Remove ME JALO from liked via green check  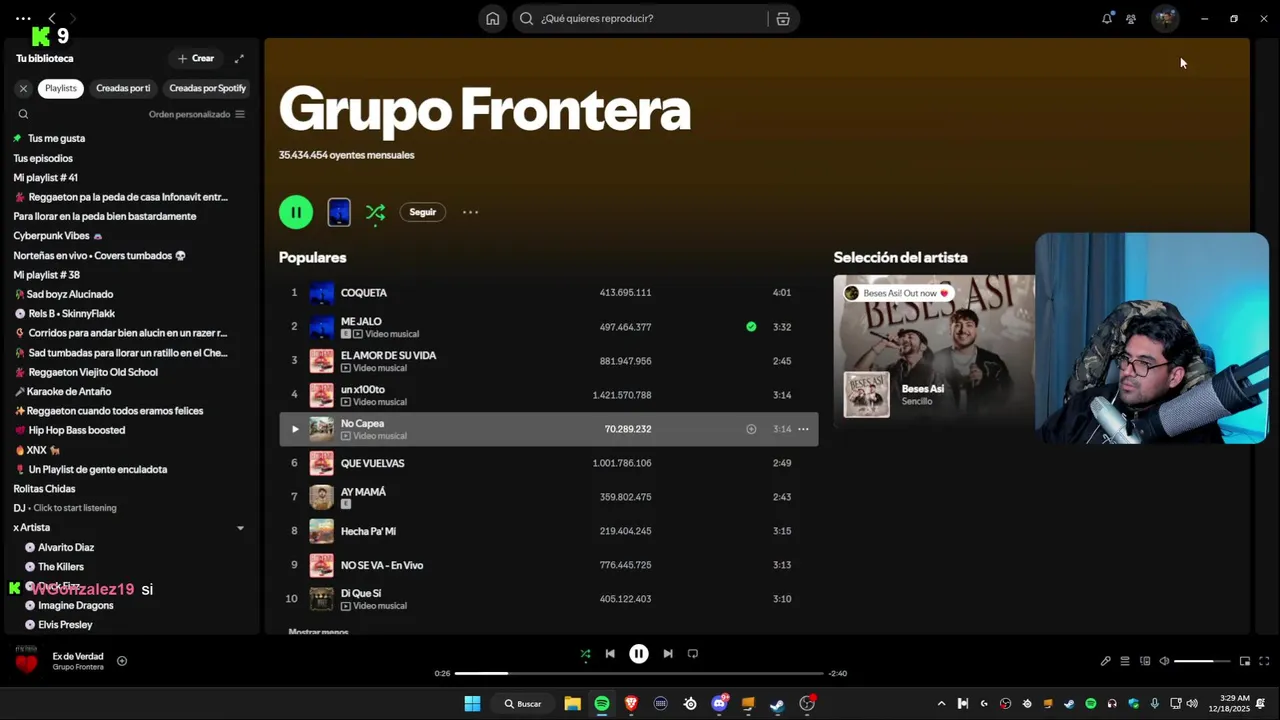point(751,326)
